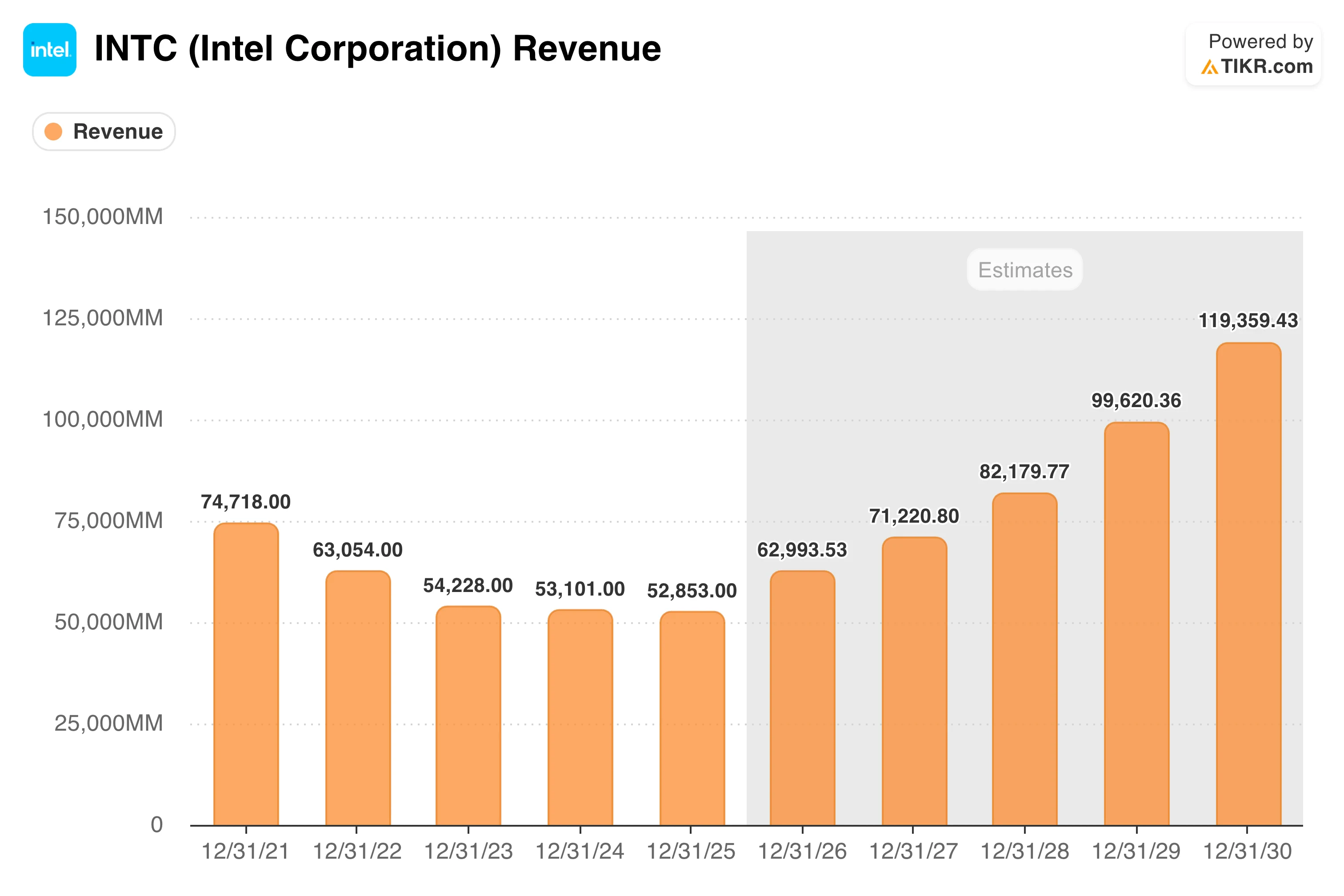Click the 74,718.00 data label
Image resolution: width=1344 pixels, height=896 pixels.
(x=246, y=502)
